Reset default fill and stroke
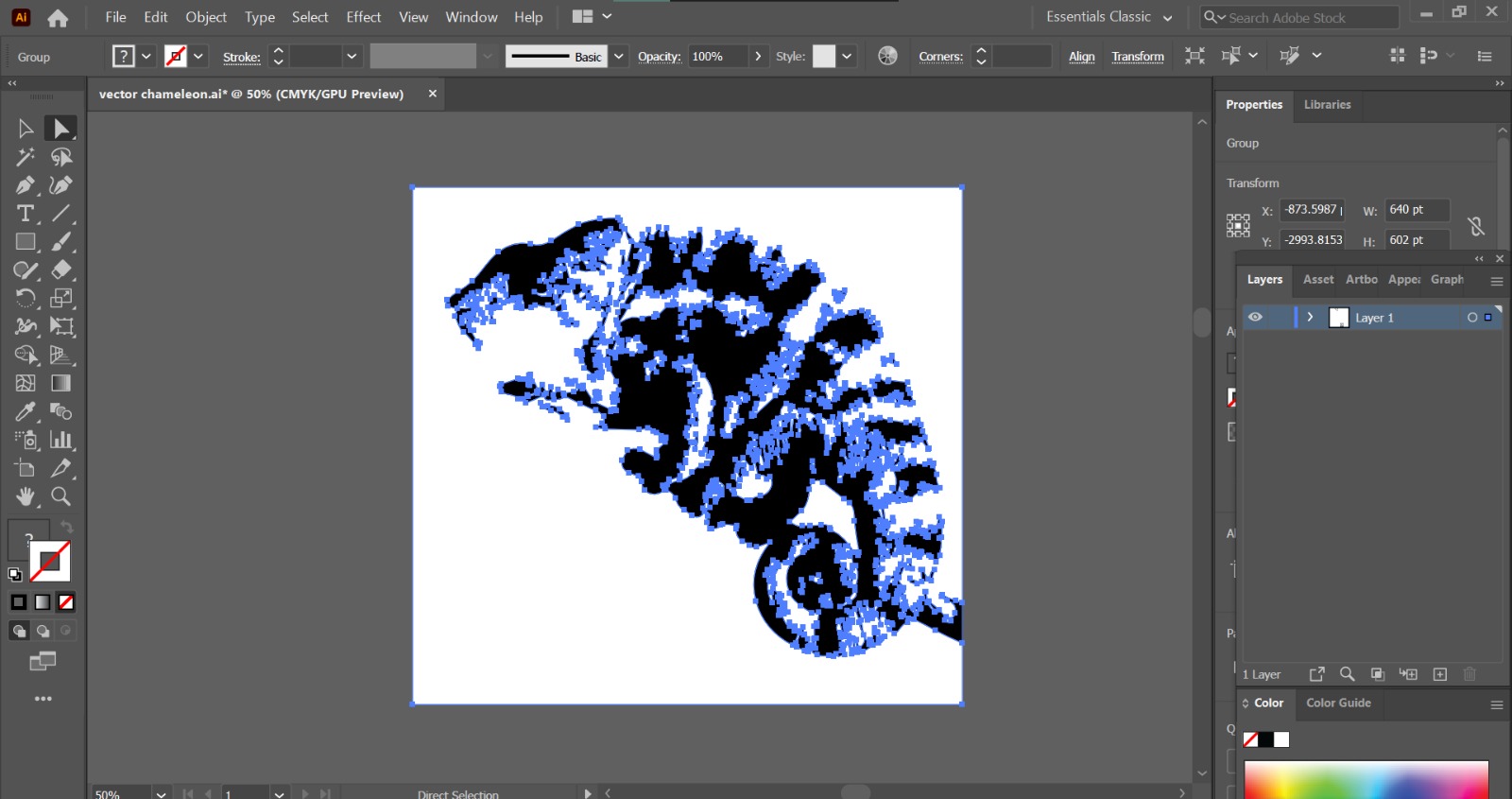The image size is (1512, 799). pos(15,574)
